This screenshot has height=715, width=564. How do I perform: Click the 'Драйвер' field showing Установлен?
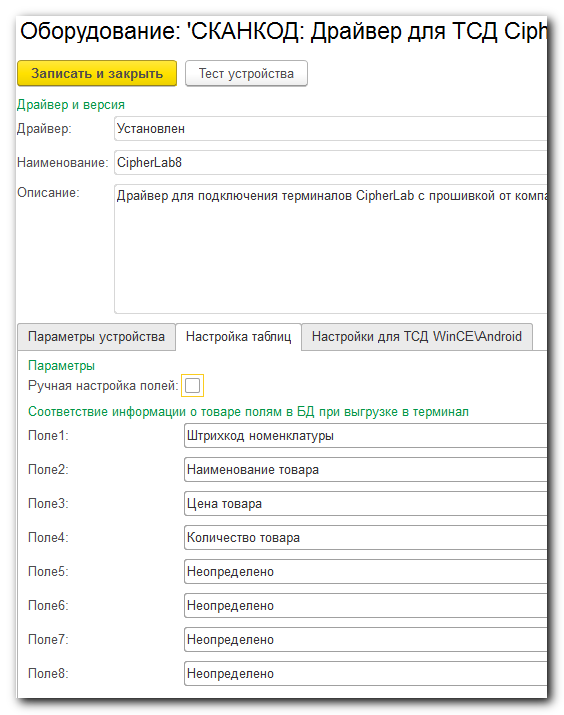click(331, 129)
